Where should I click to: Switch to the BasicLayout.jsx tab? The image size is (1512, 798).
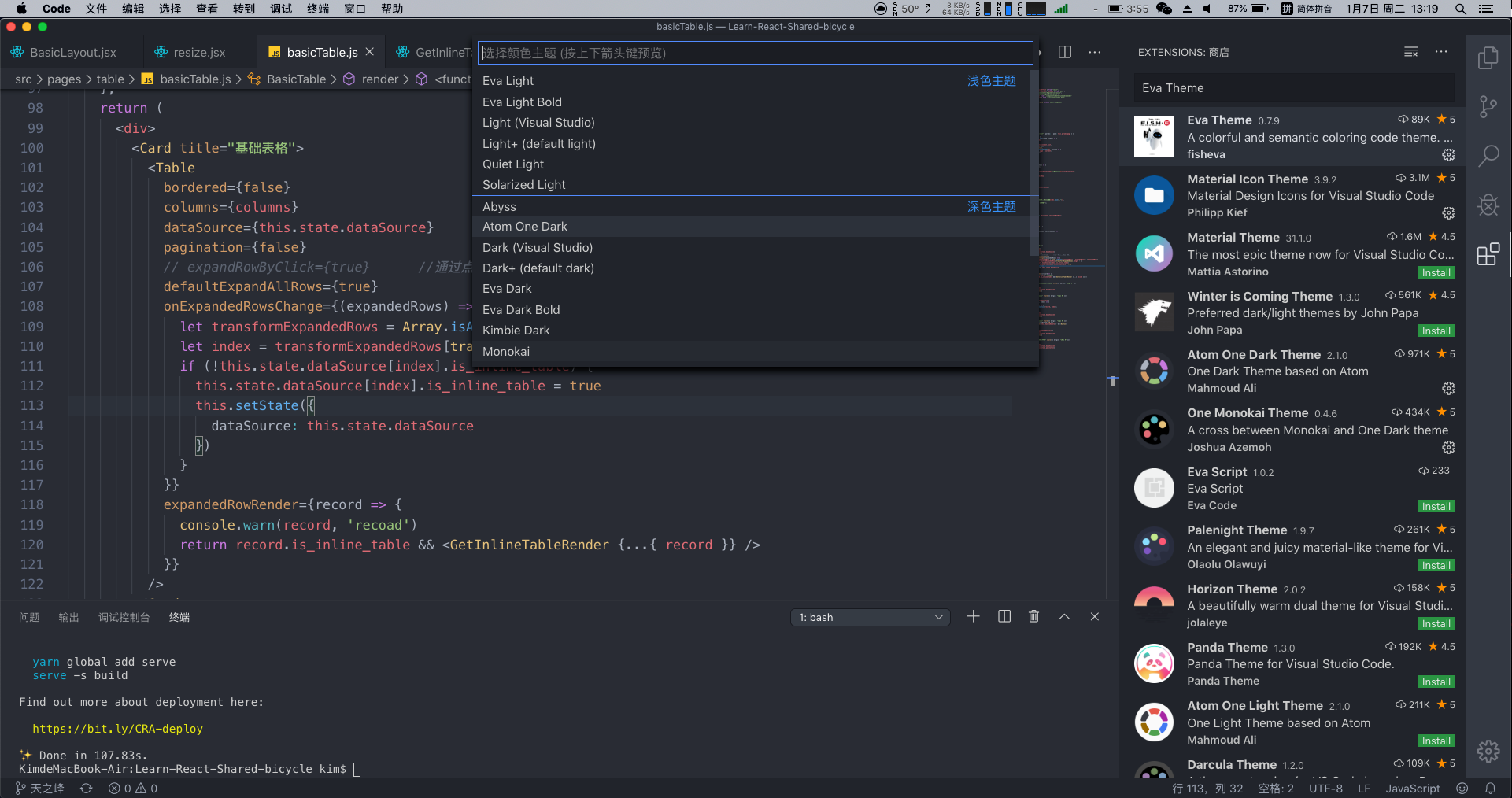72,52
